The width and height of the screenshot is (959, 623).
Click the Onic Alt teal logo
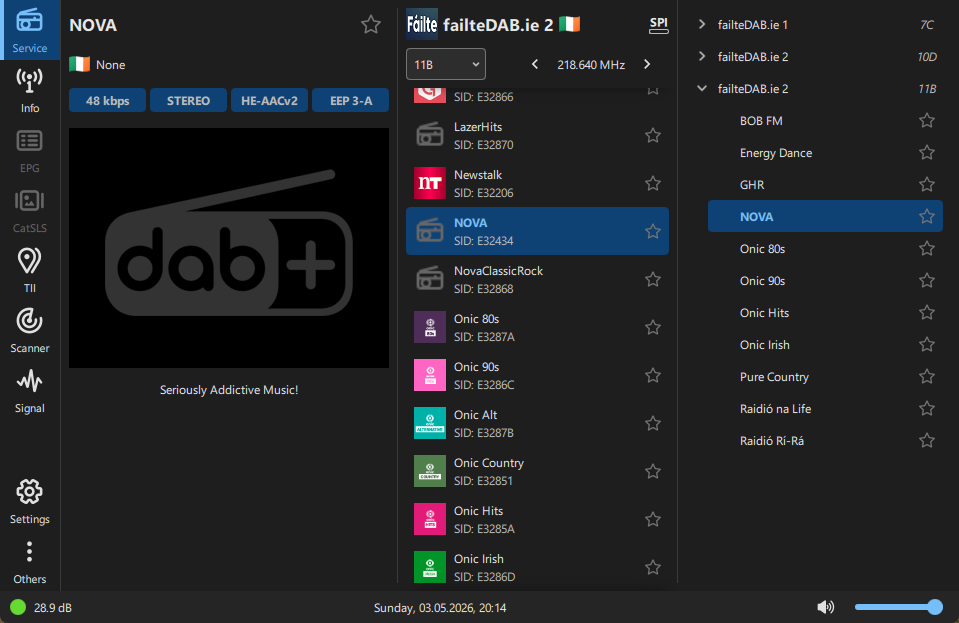pyautogui.click(x=429, y=423)
